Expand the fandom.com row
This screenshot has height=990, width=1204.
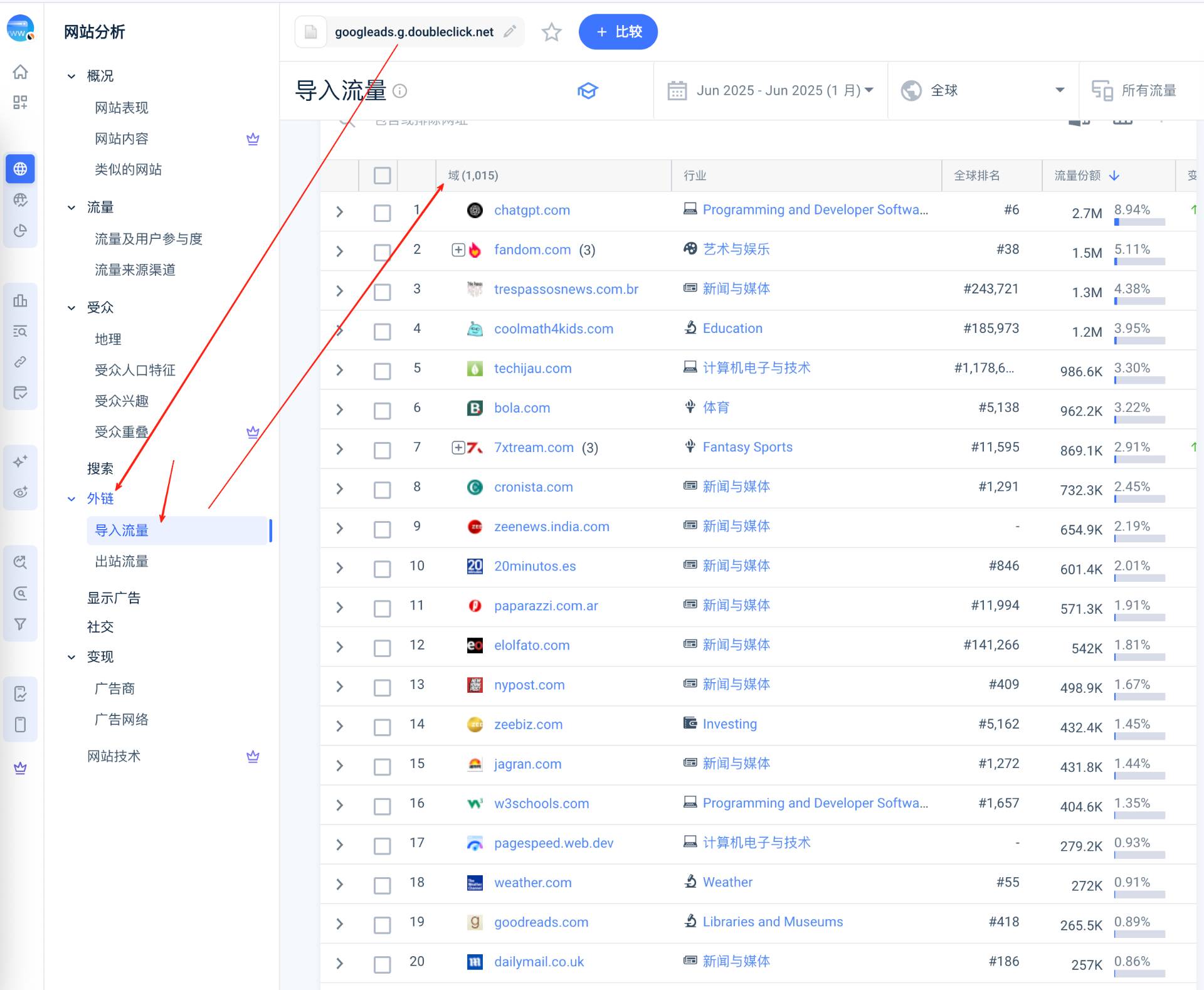(x=339, y=251)
